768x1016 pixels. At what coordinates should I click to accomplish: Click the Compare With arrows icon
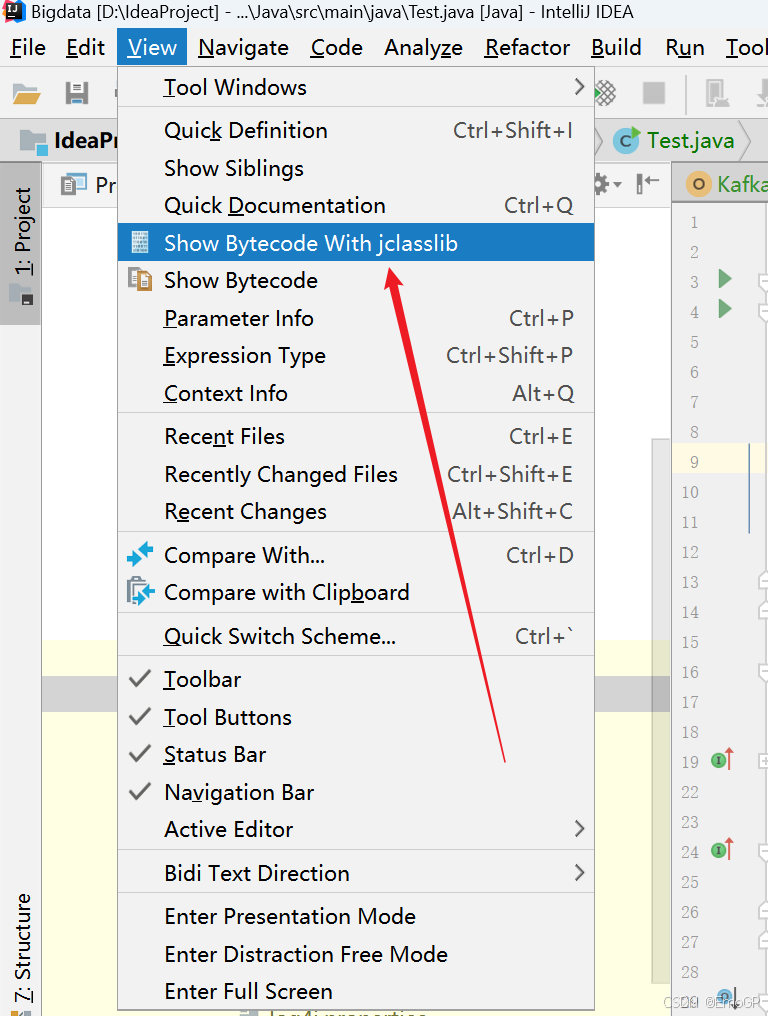140,555
